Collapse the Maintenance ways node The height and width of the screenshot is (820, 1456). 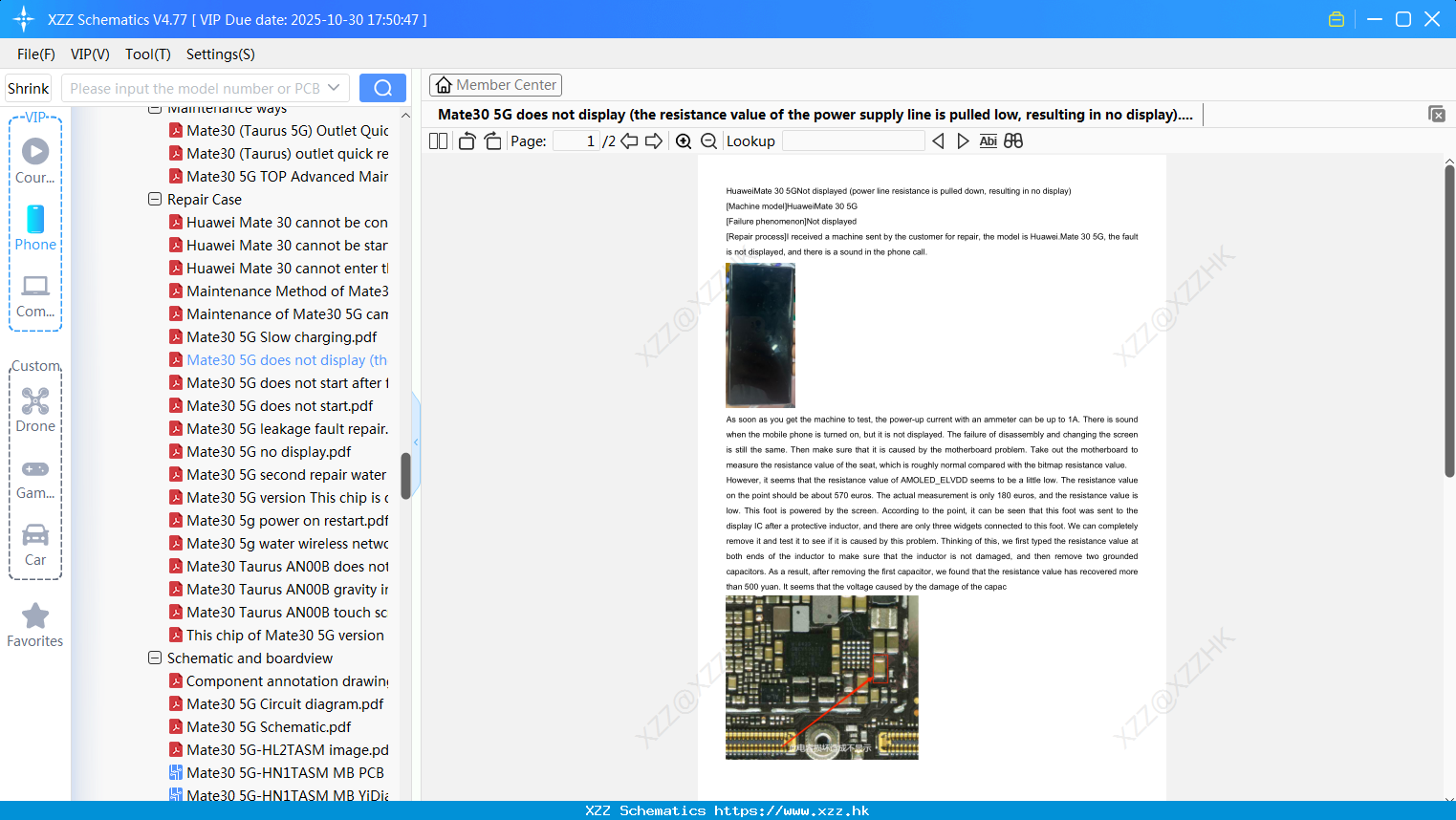(x=155, y=109)
